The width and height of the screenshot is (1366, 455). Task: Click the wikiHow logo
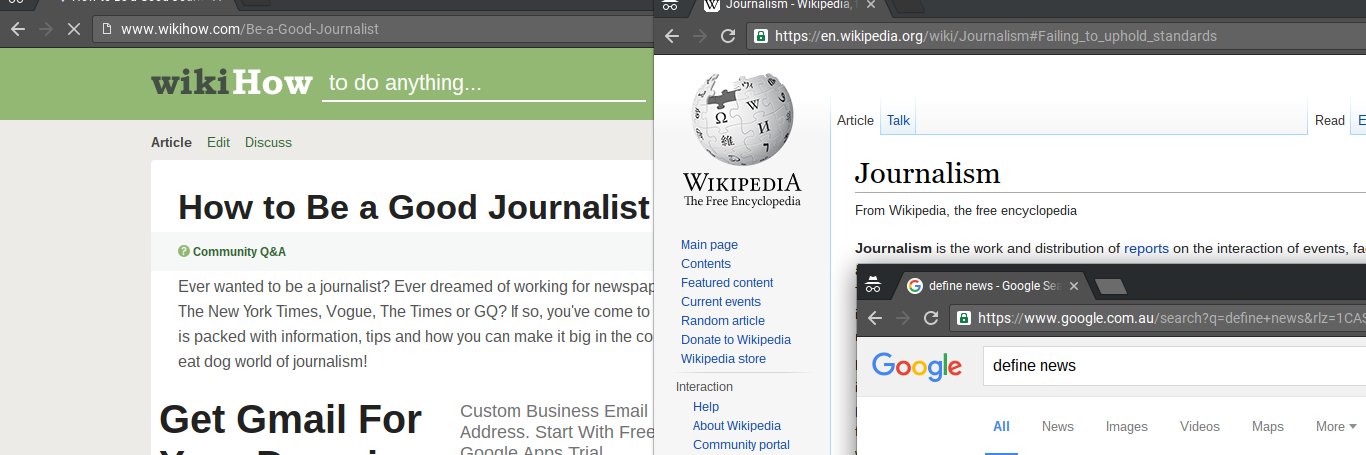coord(231,83)
